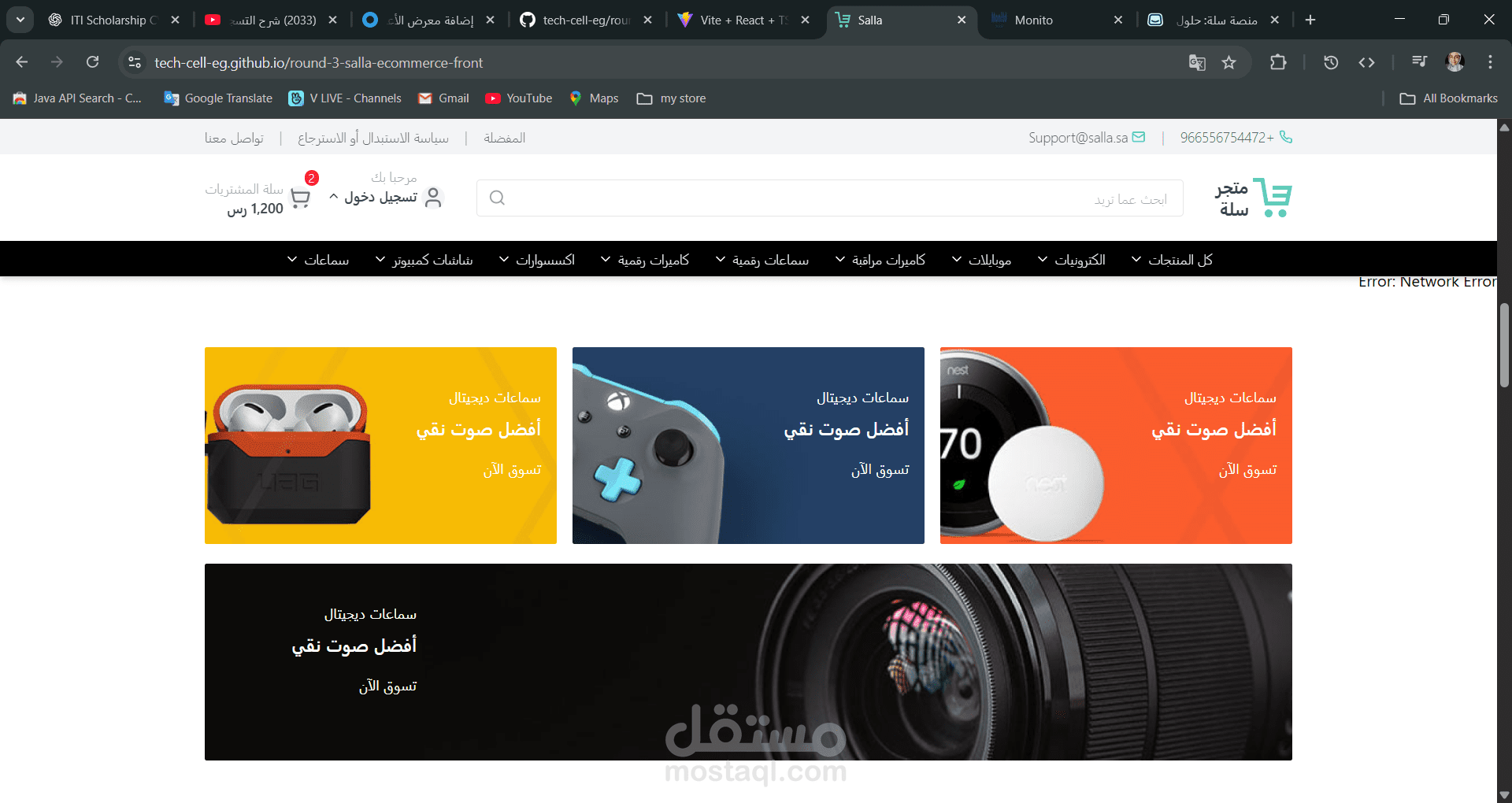Open the تسجيل دخول login dropdown
The width and height of the screenshot is (1512, 803).
(373, 197)
